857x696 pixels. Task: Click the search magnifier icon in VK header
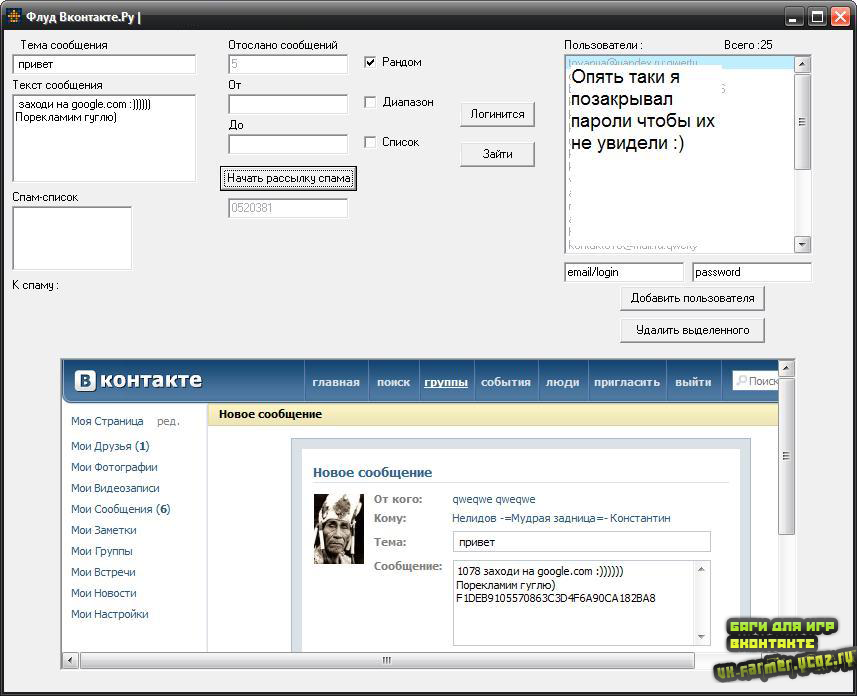tap(741, 380)
